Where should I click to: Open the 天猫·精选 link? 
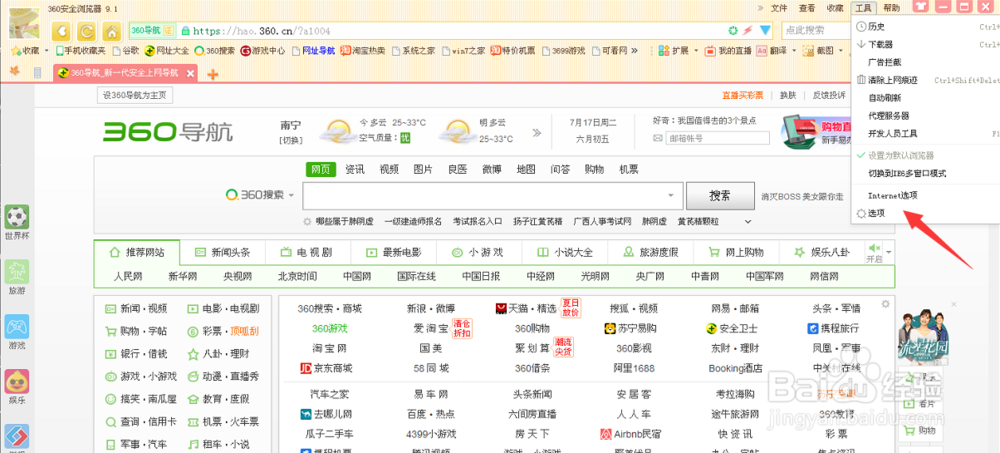coord(526,309)
